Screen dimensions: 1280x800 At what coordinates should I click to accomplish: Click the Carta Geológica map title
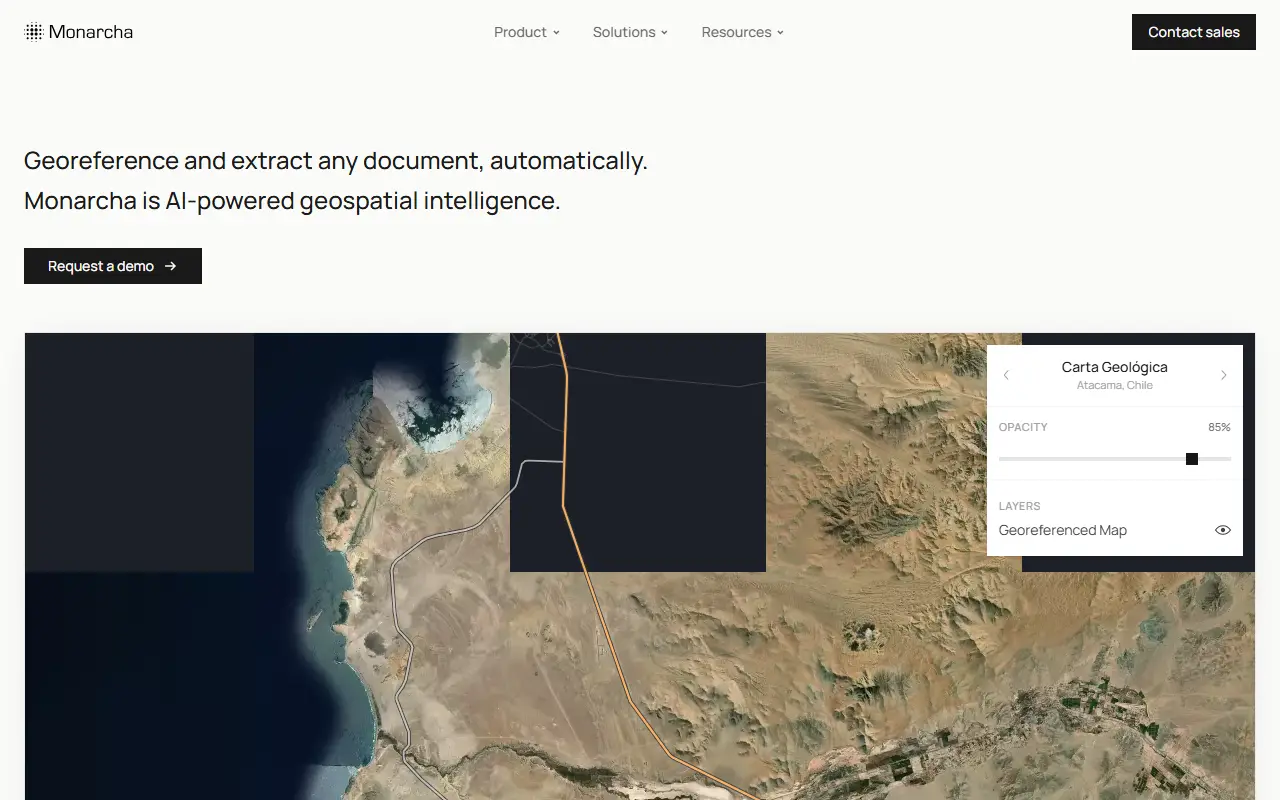pos(1115,367)
